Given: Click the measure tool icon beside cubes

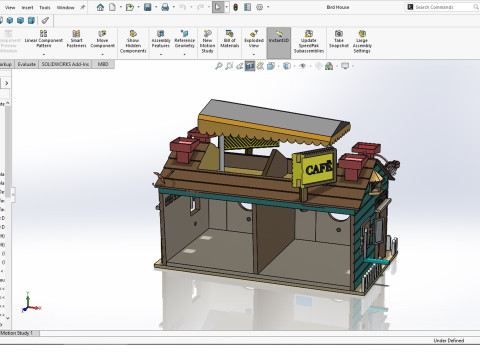Looking at the screenshot, I should [x=45, y=21].
